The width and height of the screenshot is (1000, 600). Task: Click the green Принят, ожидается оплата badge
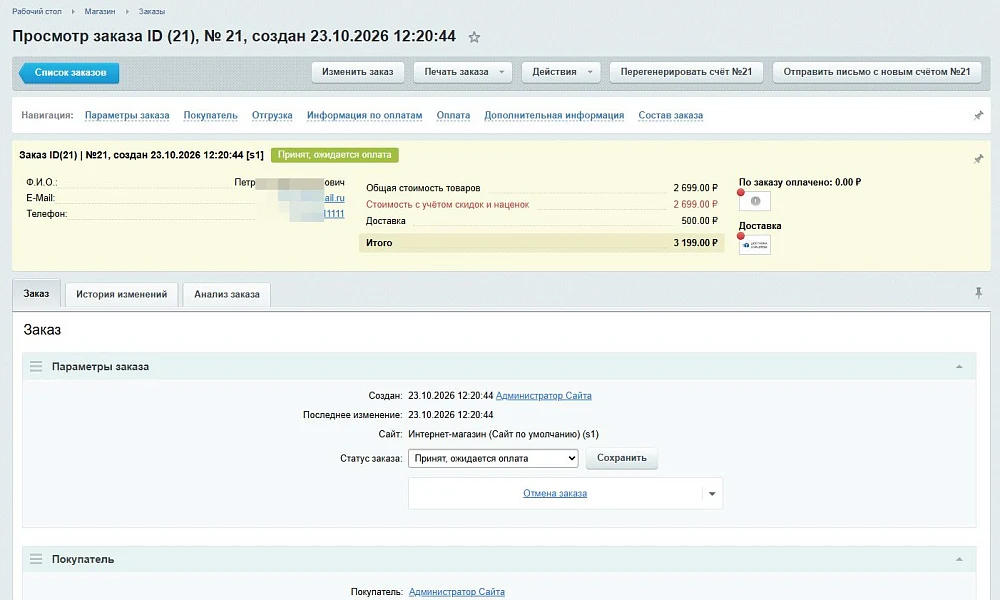pyautogui.click(x=335, y=155)
